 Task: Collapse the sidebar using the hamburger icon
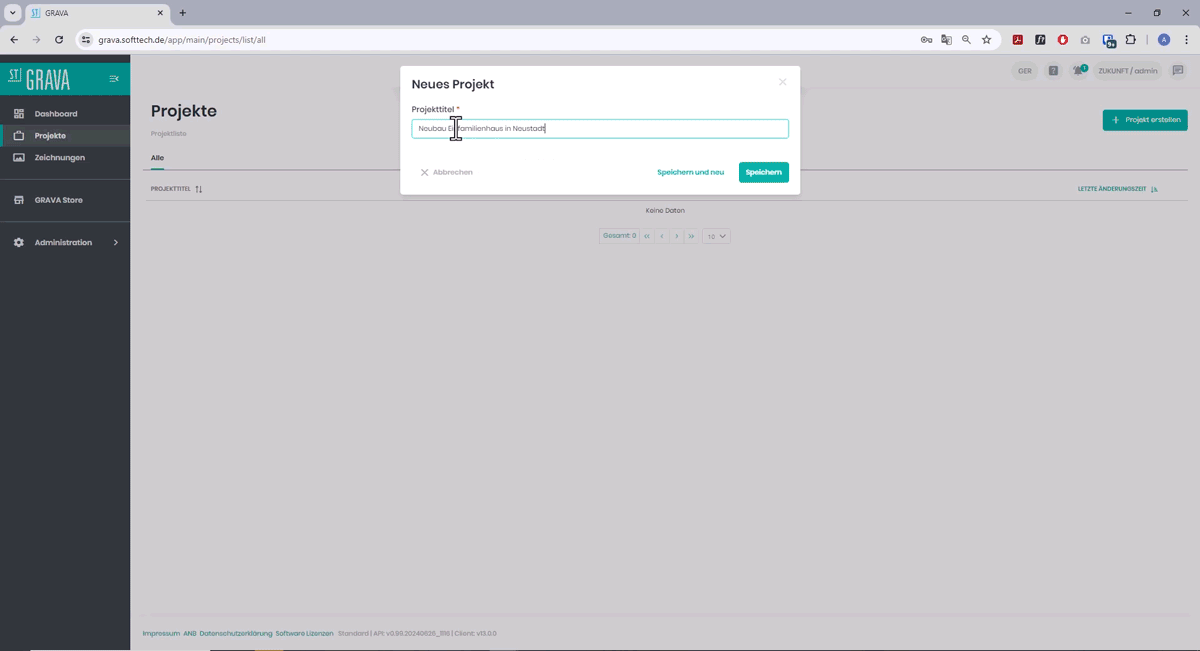coord(114,78)
